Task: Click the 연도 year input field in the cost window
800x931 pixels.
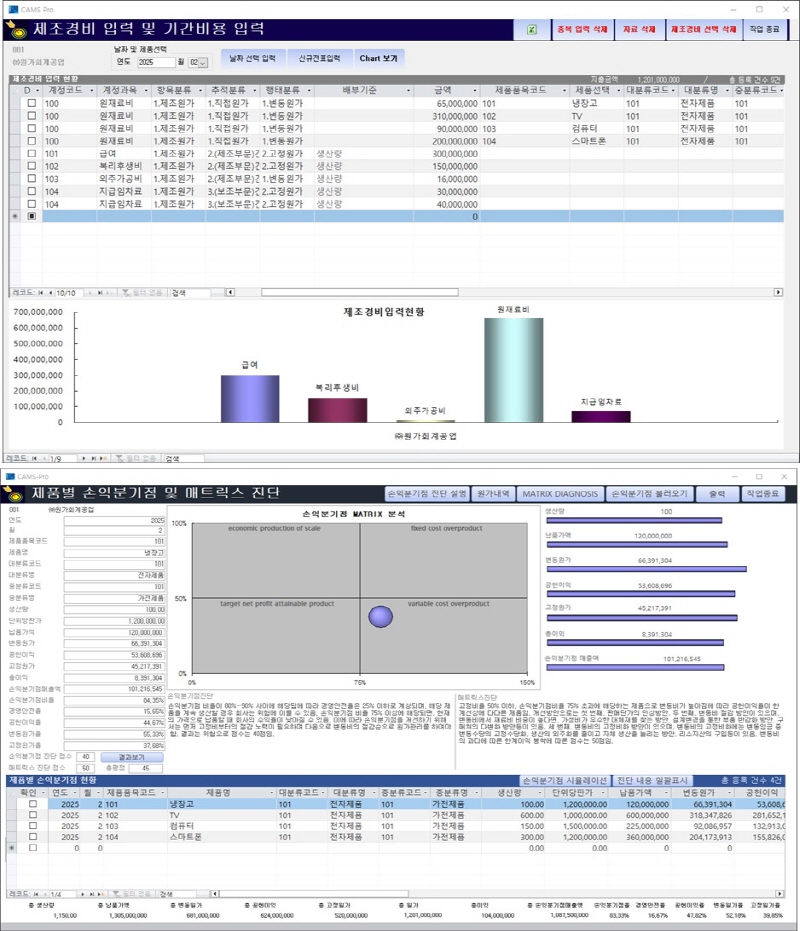Action: [156, 62]
